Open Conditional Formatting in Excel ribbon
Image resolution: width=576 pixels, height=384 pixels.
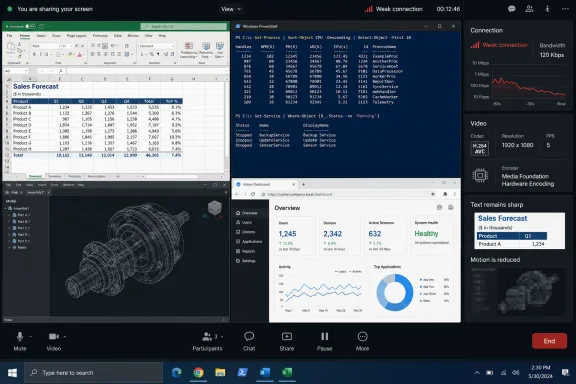(189, 50)
